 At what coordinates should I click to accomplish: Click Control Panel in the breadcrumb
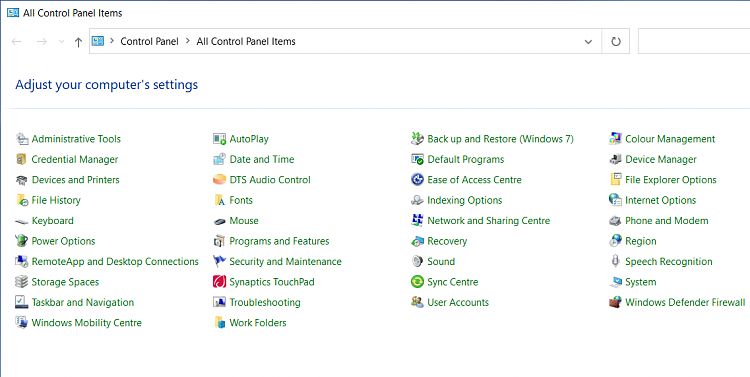point(149,42)
